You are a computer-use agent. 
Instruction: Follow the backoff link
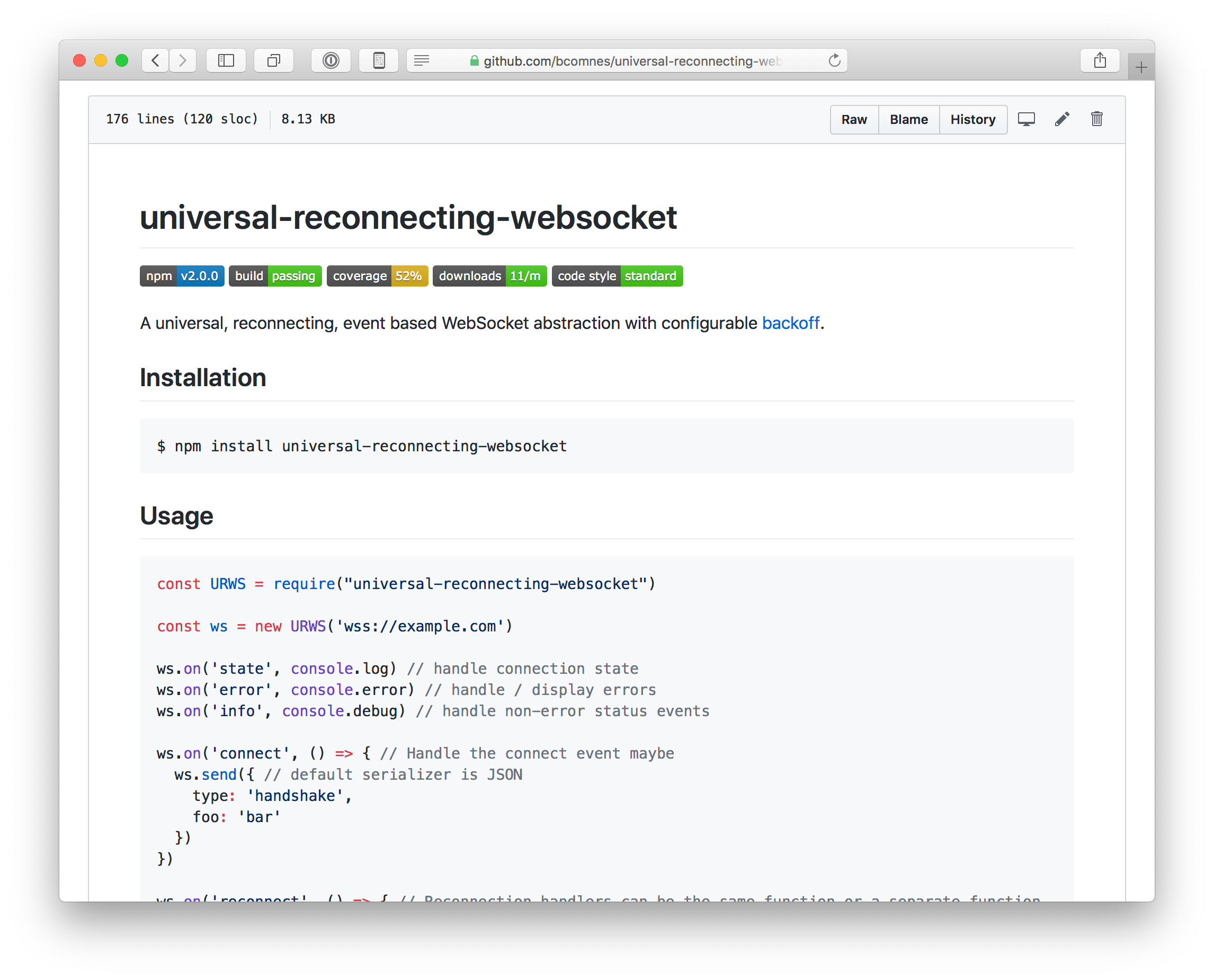click(x=790, y=323)
